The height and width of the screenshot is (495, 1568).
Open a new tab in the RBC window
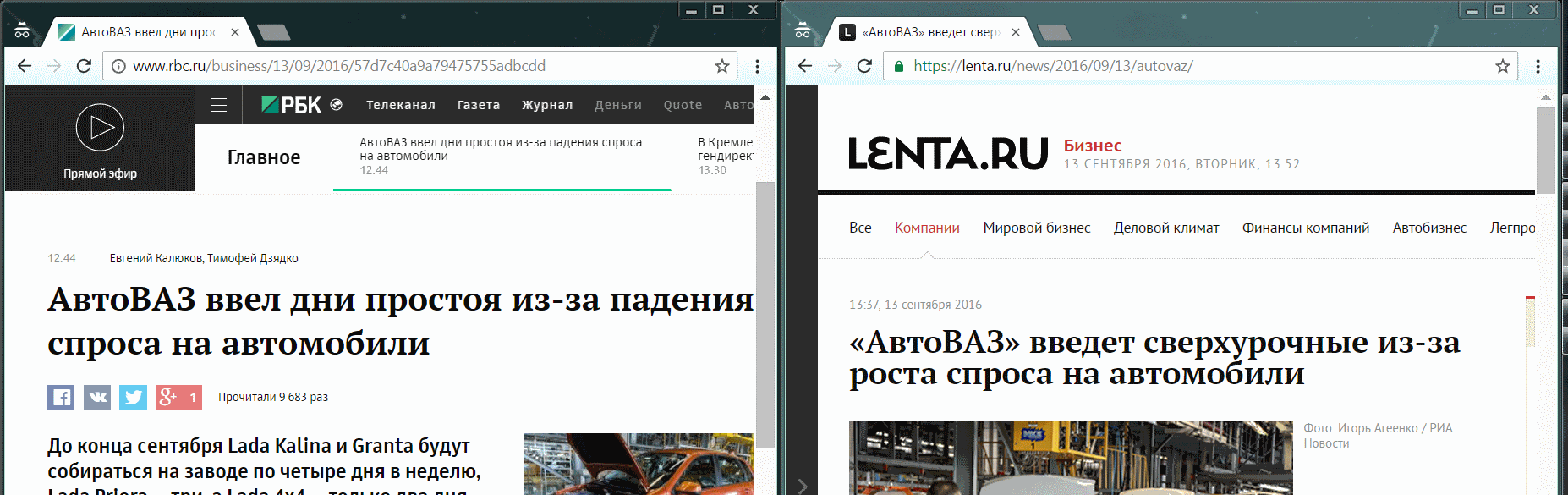(273, 32)
